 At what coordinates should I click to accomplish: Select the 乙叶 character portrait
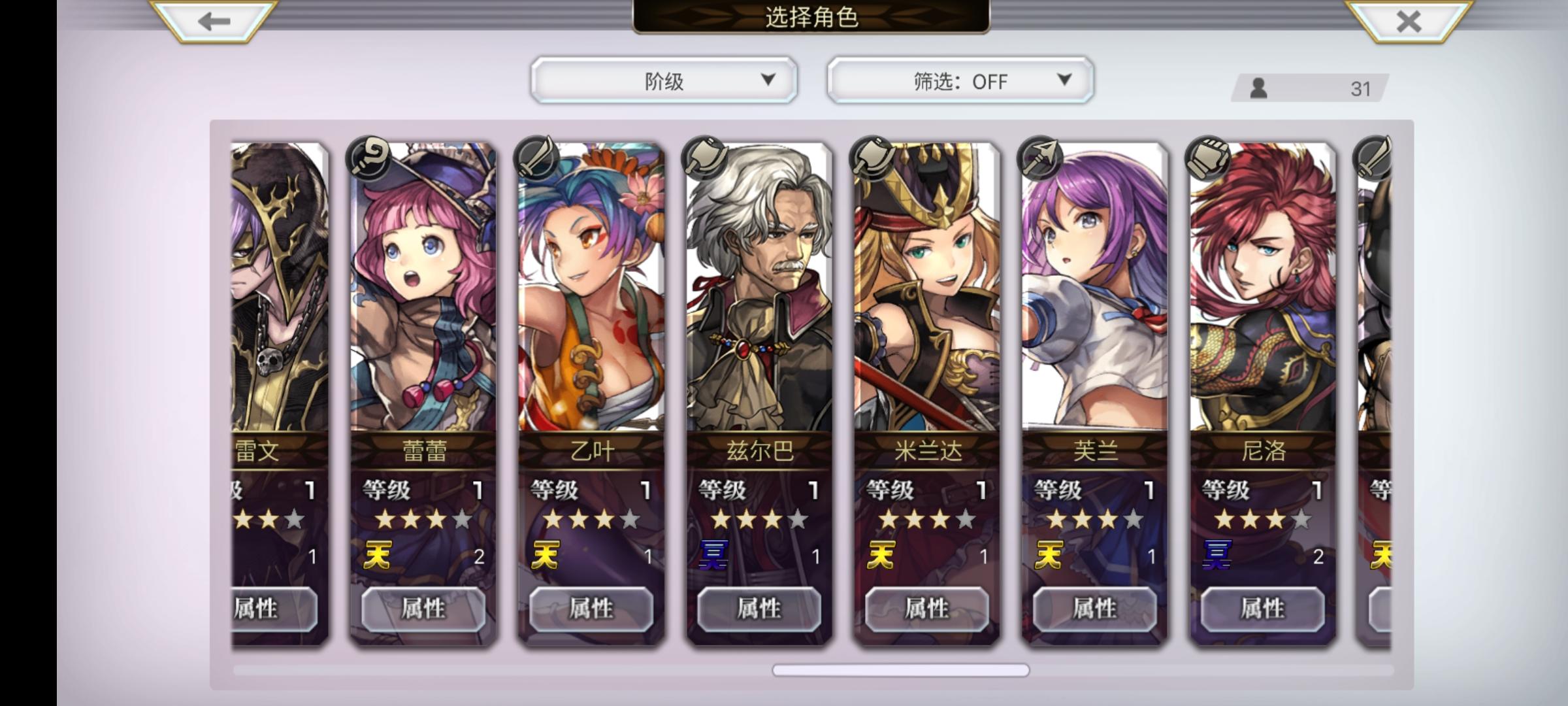tap(591, 288)
